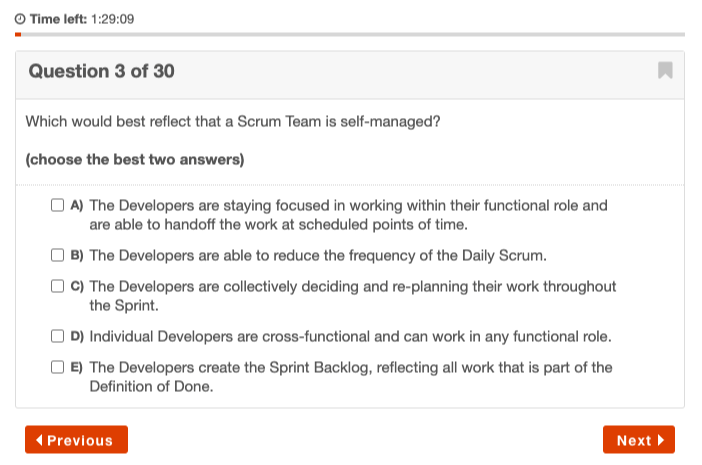The width and height of the screenshot is (702, 465).
Task: Click the remaining time countdown 1:29:09
Action: click(112, 19)
